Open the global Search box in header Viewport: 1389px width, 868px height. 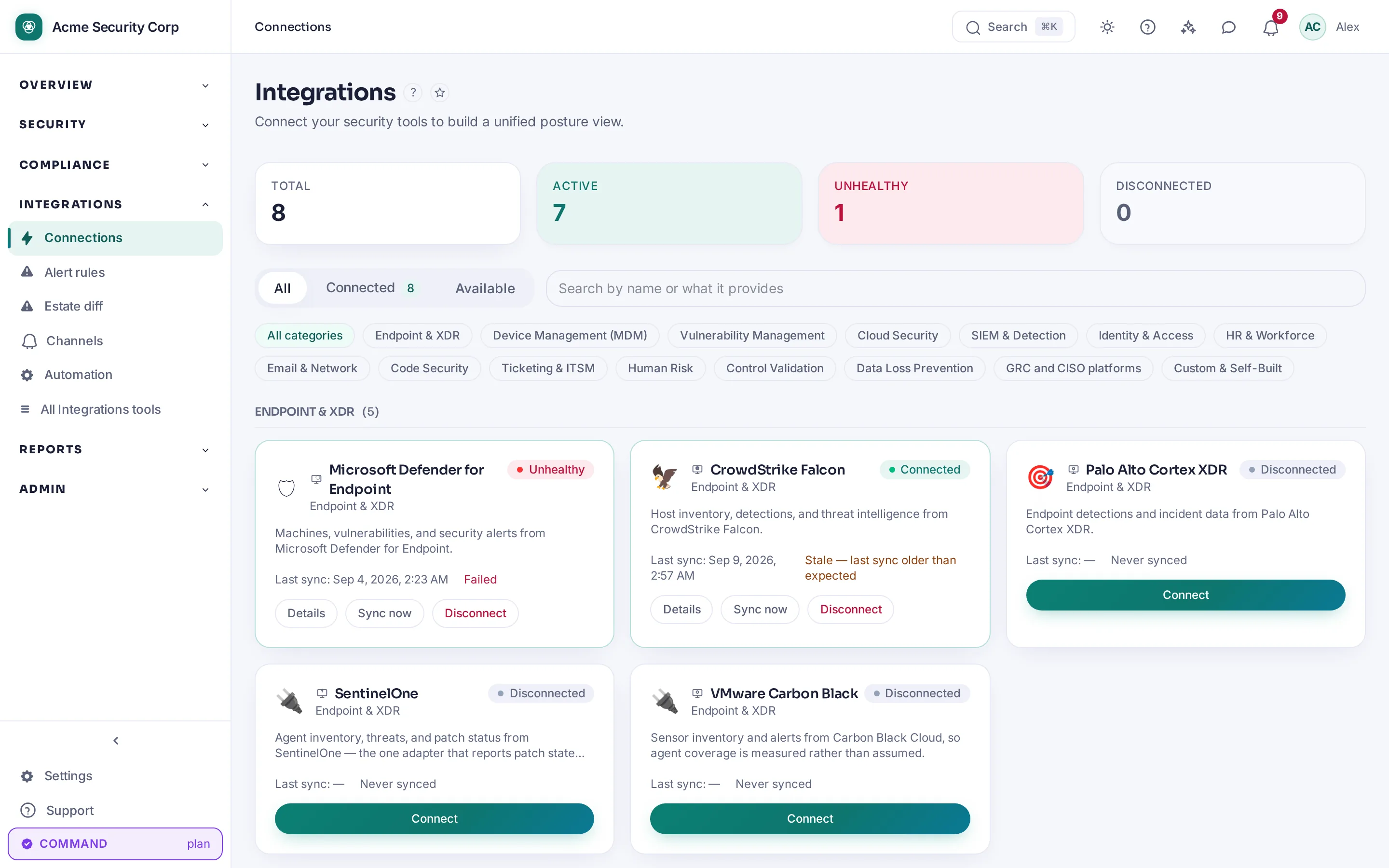tap(1014, 27)
